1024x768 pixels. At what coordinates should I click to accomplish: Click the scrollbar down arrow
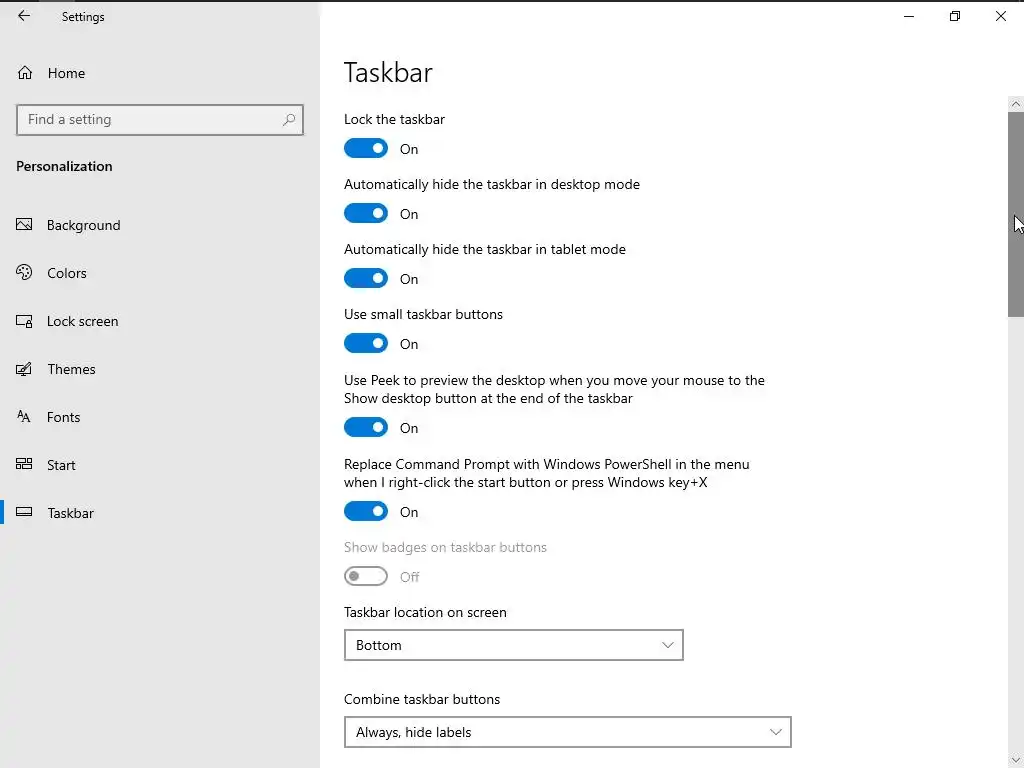(x=1016, y=760)
